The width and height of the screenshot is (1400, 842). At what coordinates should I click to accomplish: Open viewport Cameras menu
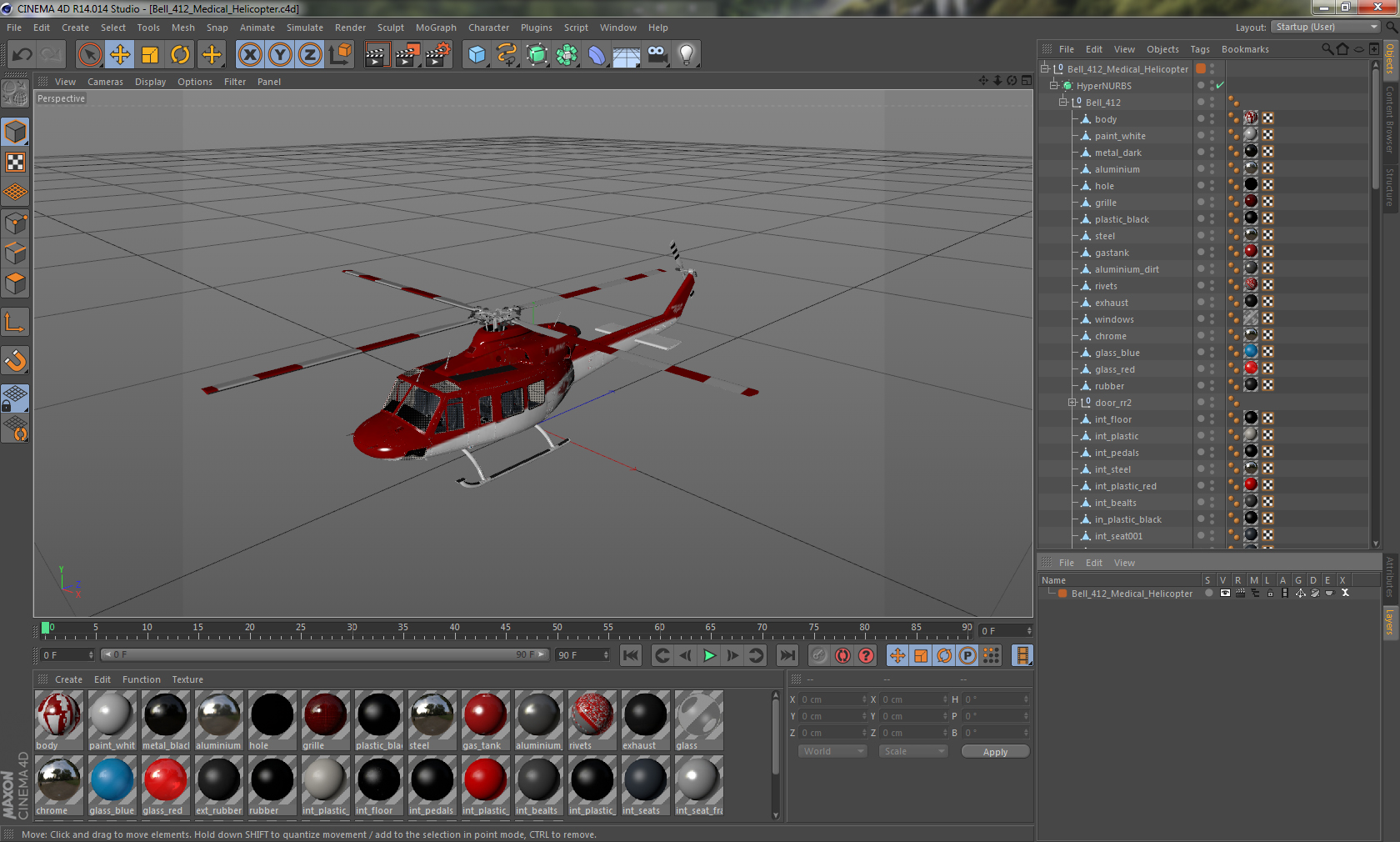coord(105,82)
